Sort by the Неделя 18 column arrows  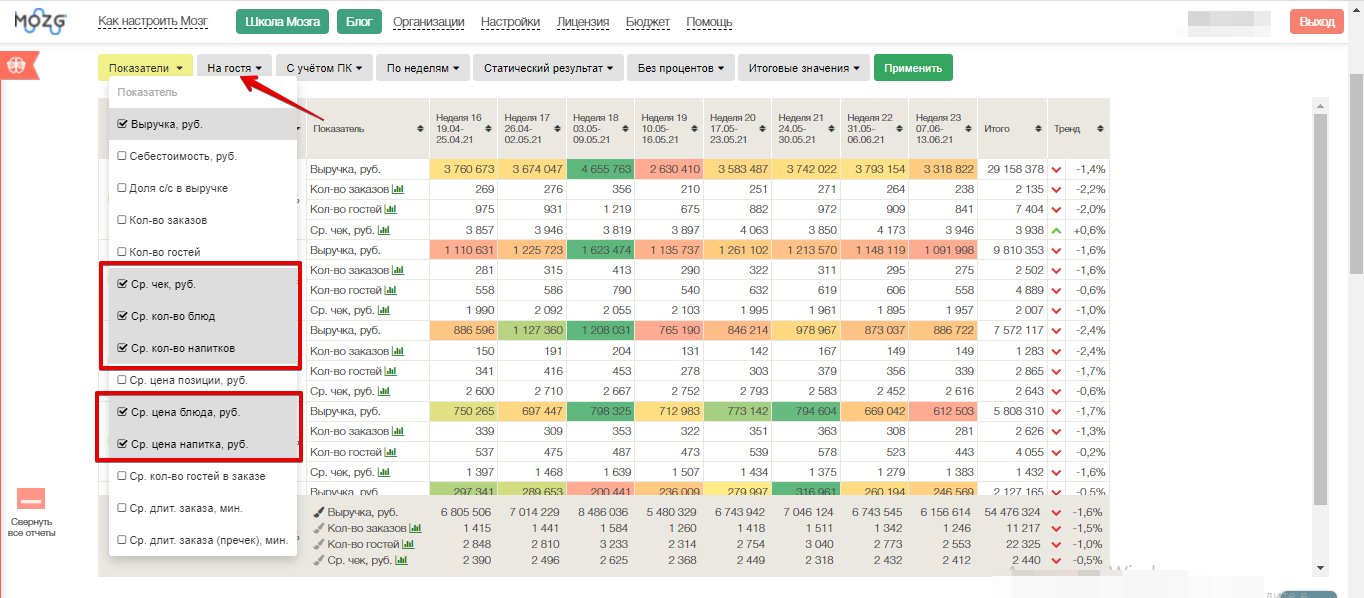625,129
